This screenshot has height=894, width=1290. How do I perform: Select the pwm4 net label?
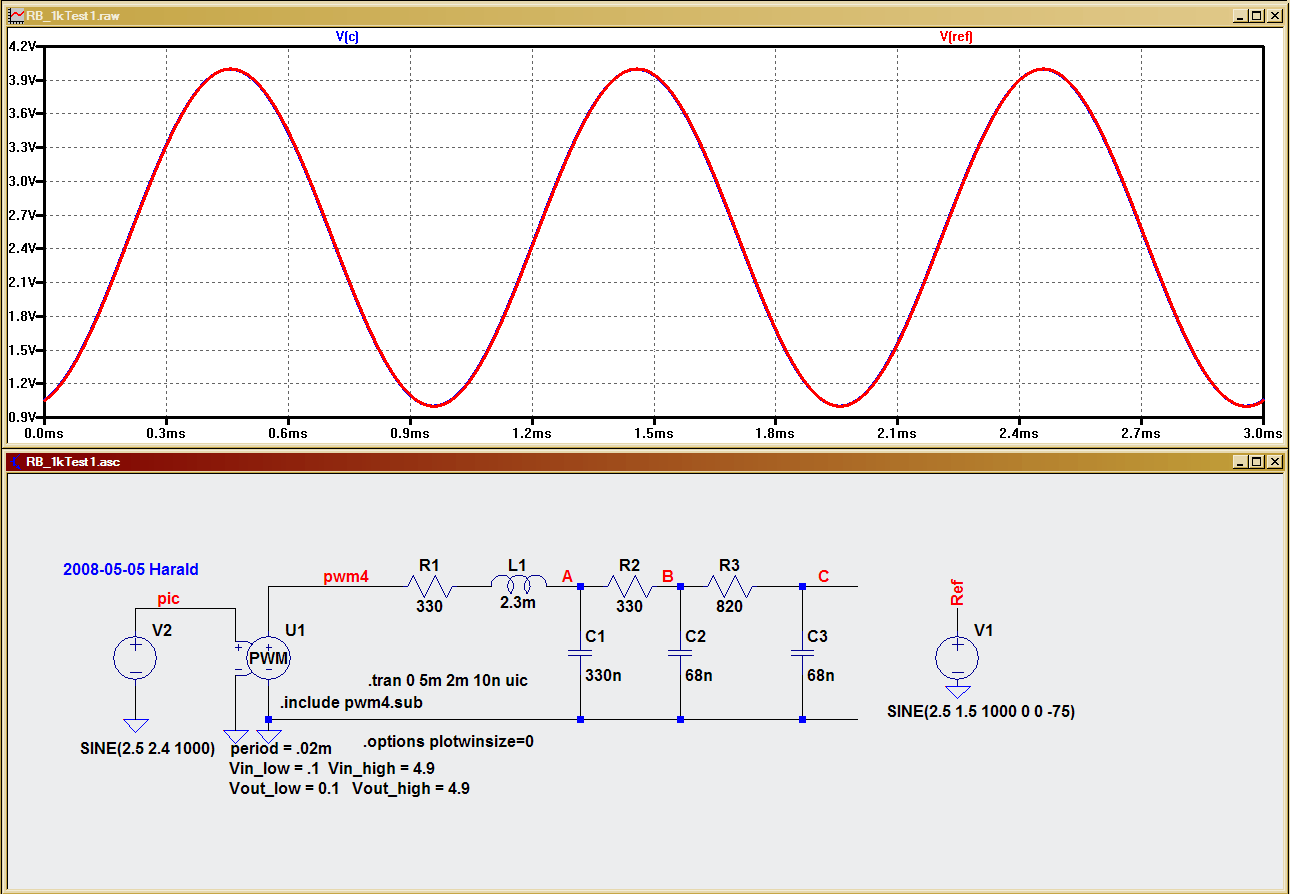[x=346, y=577]
